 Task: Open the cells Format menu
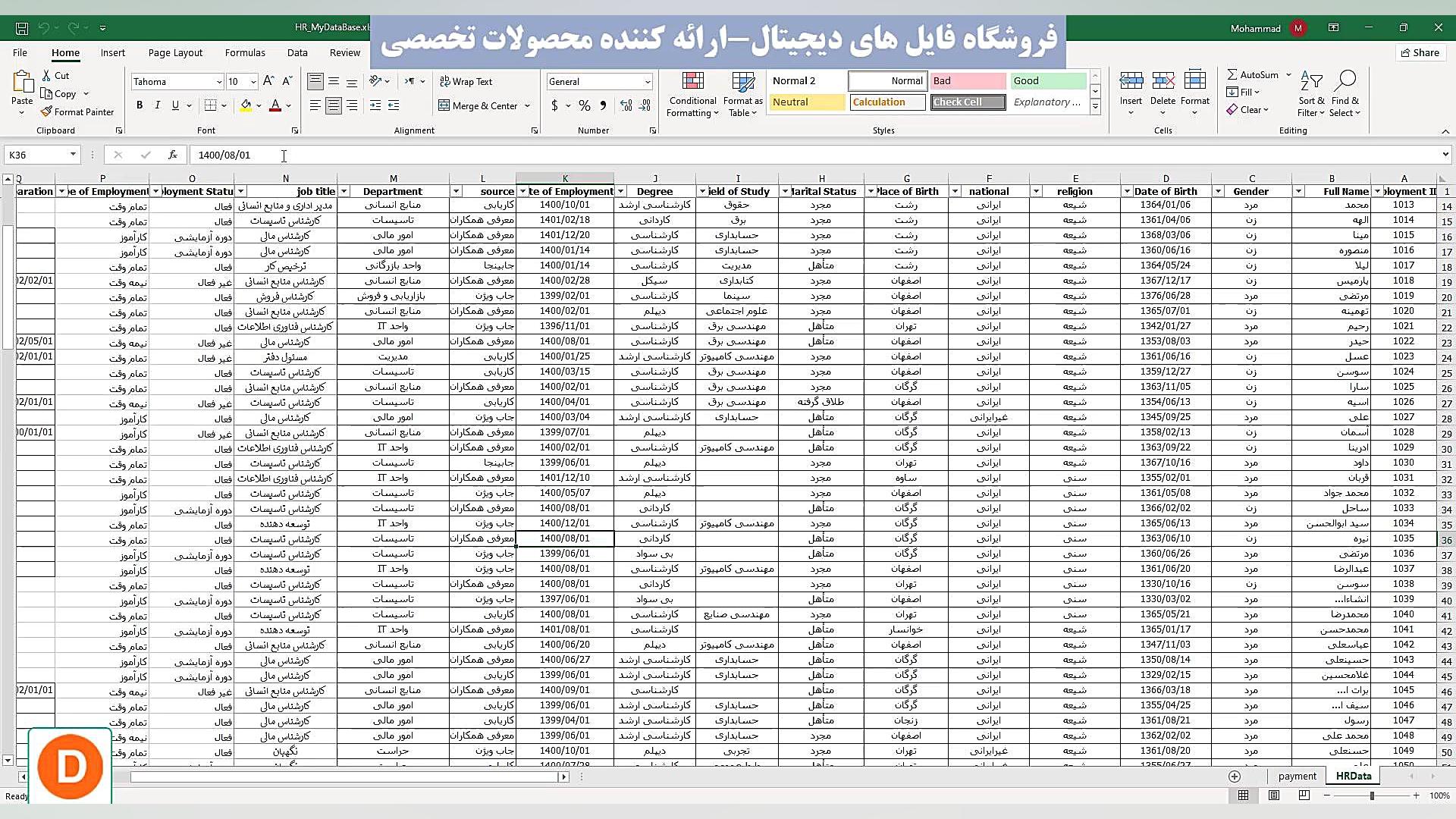pyautogui.click(x=1194, y=93)
